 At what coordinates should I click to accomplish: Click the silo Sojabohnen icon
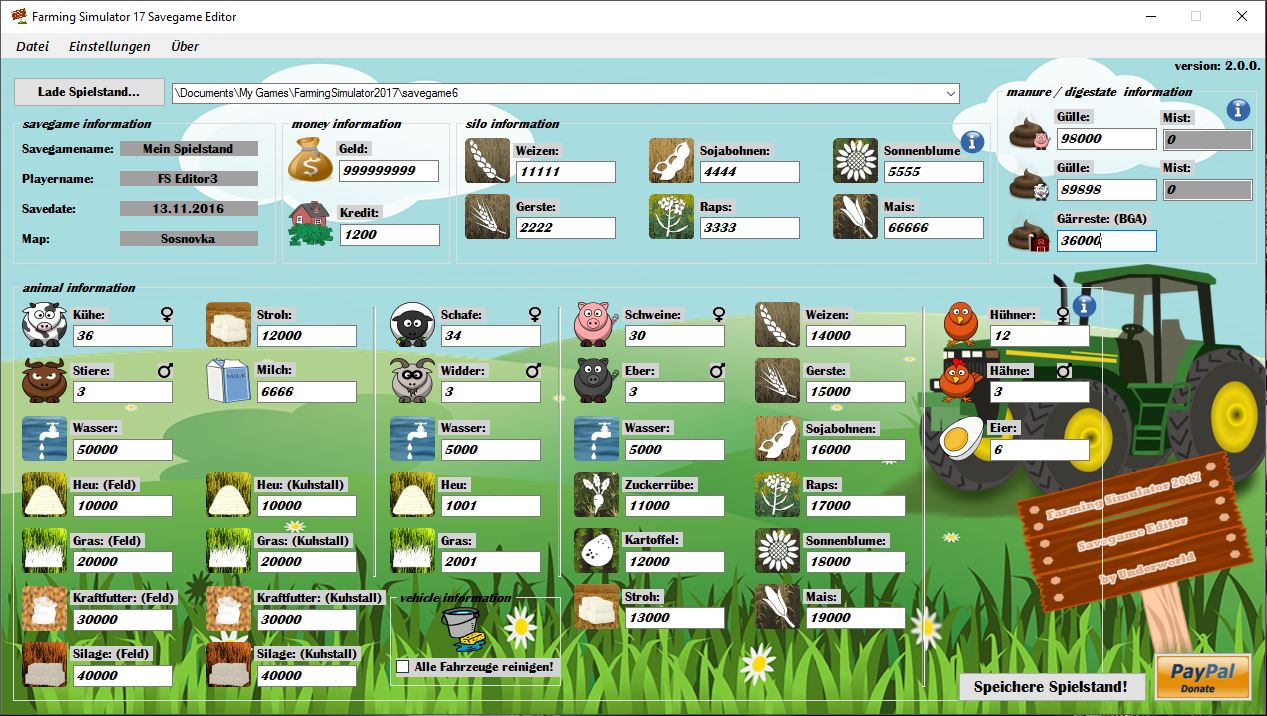671,160
